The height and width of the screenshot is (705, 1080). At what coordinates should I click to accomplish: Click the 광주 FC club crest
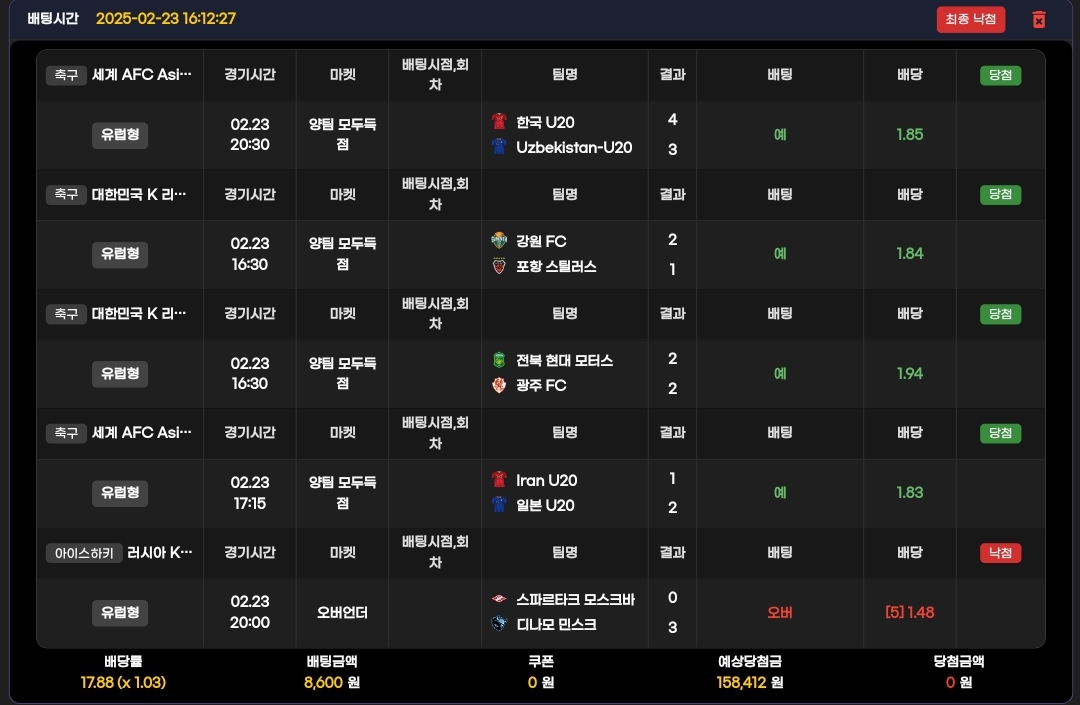tap(499, 385)
